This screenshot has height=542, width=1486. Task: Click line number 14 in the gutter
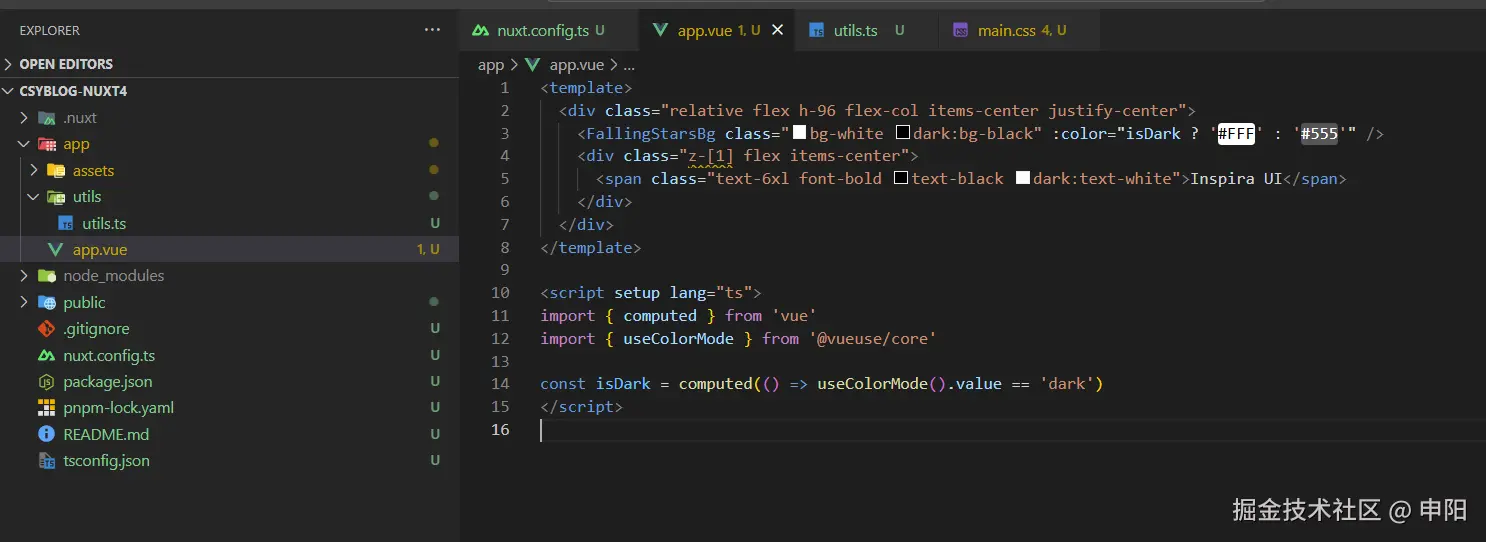501,384
